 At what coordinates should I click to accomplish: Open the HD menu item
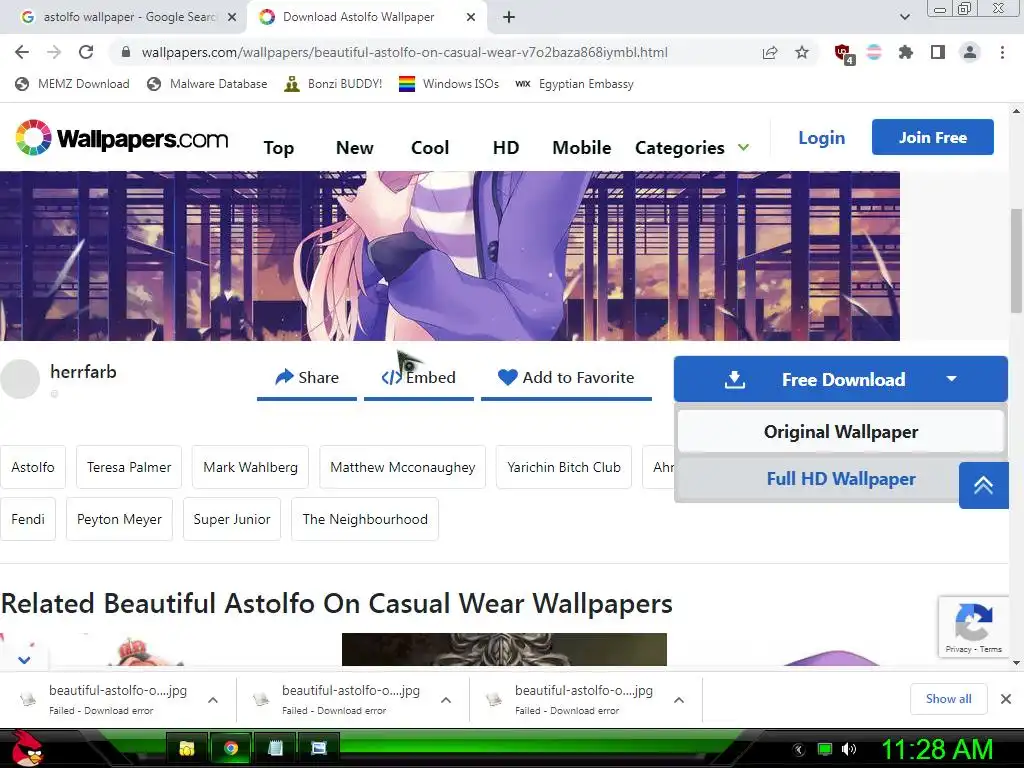pyautogui.click(x=506, y=148)
